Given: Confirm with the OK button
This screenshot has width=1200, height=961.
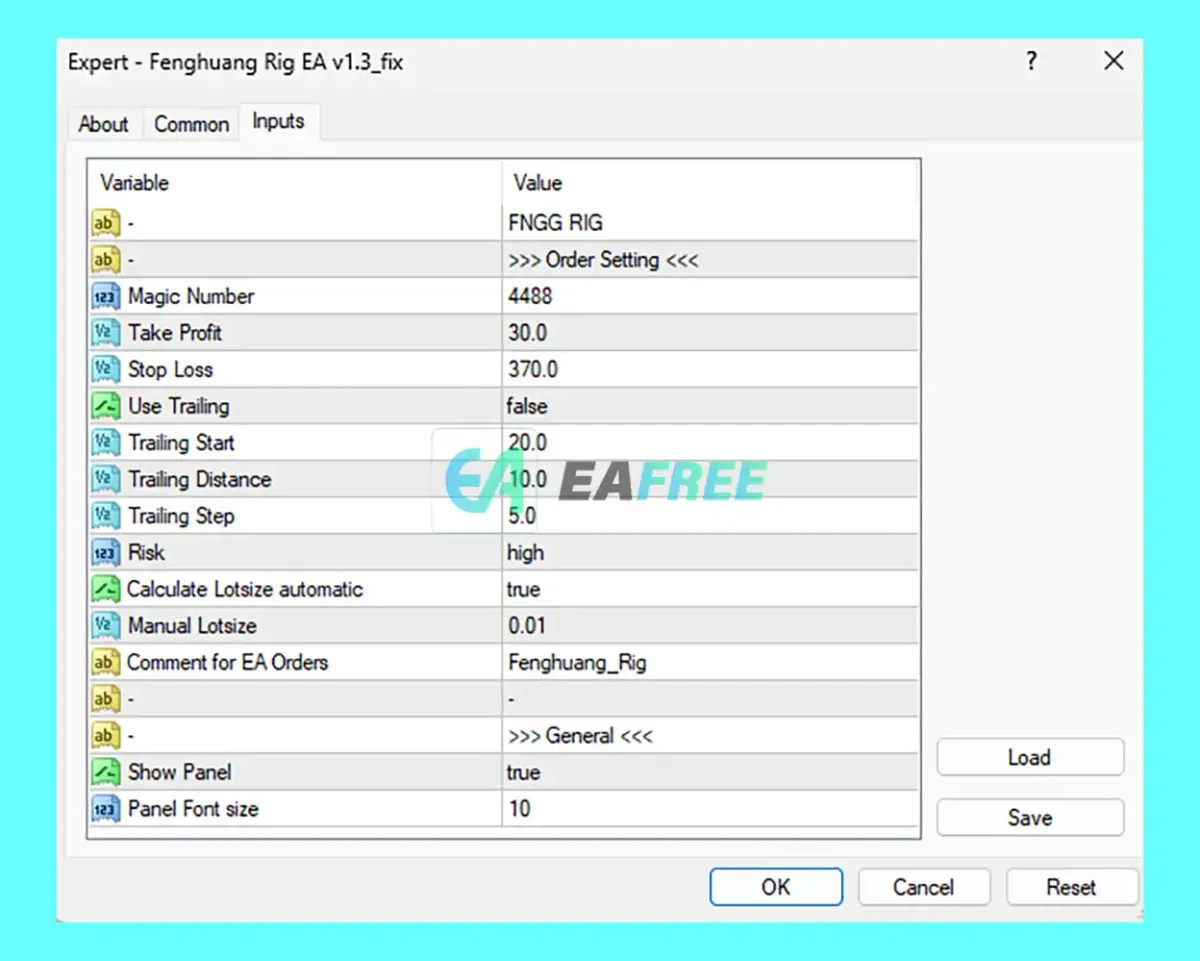Looking at the screenshot, I should [776, 887].
